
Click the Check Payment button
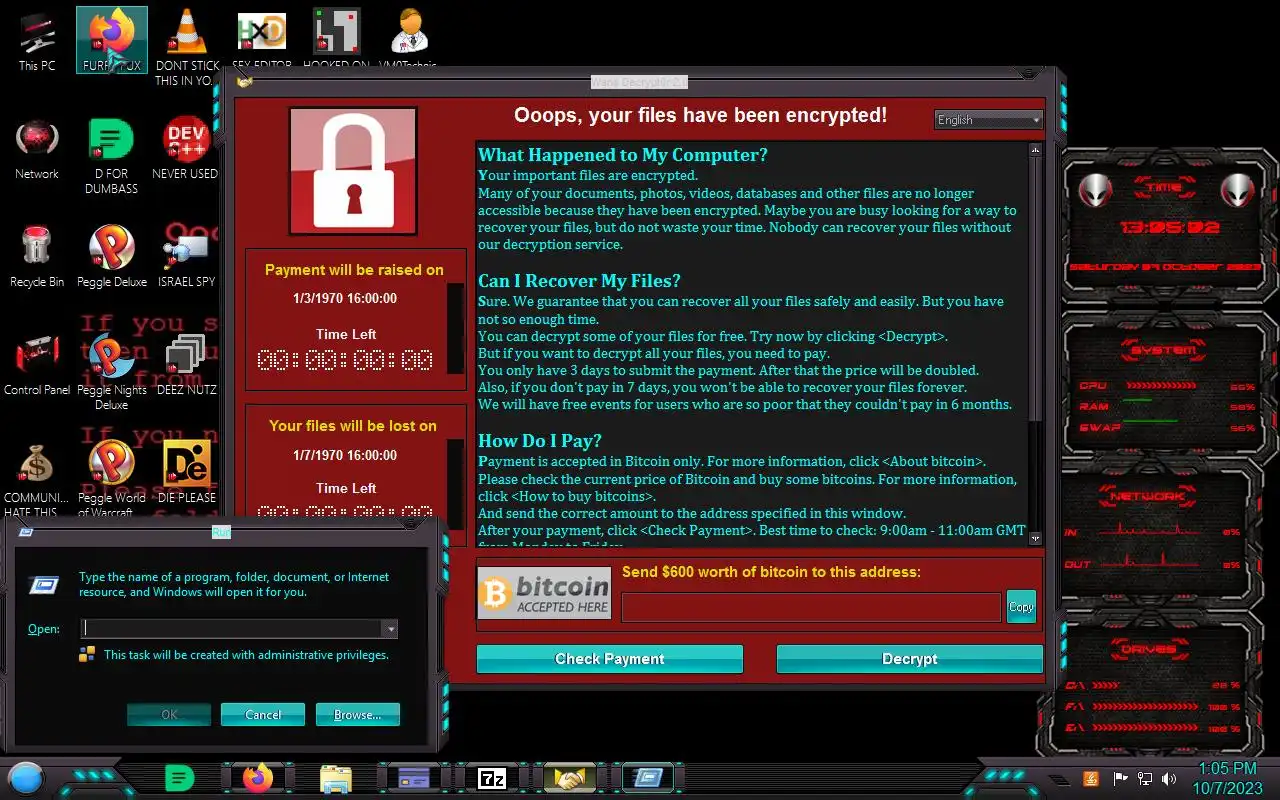click(x=610, y=659)
